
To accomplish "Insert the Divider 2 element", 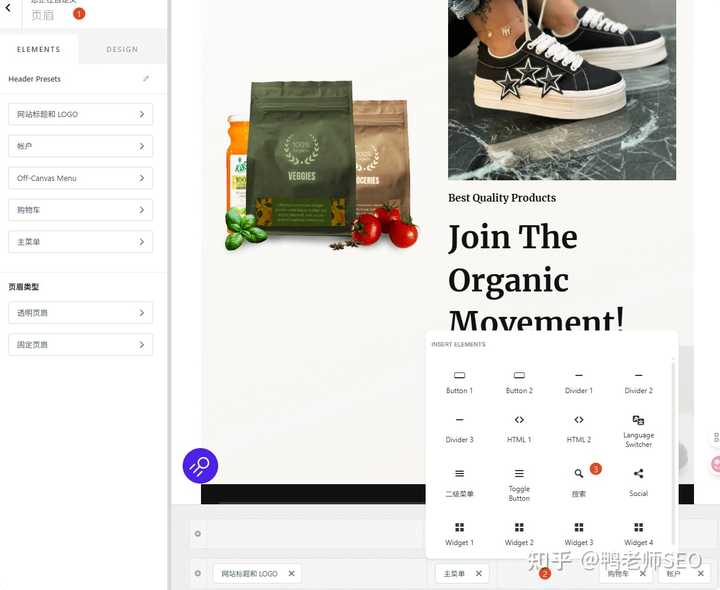I will [x=638, y=382].
